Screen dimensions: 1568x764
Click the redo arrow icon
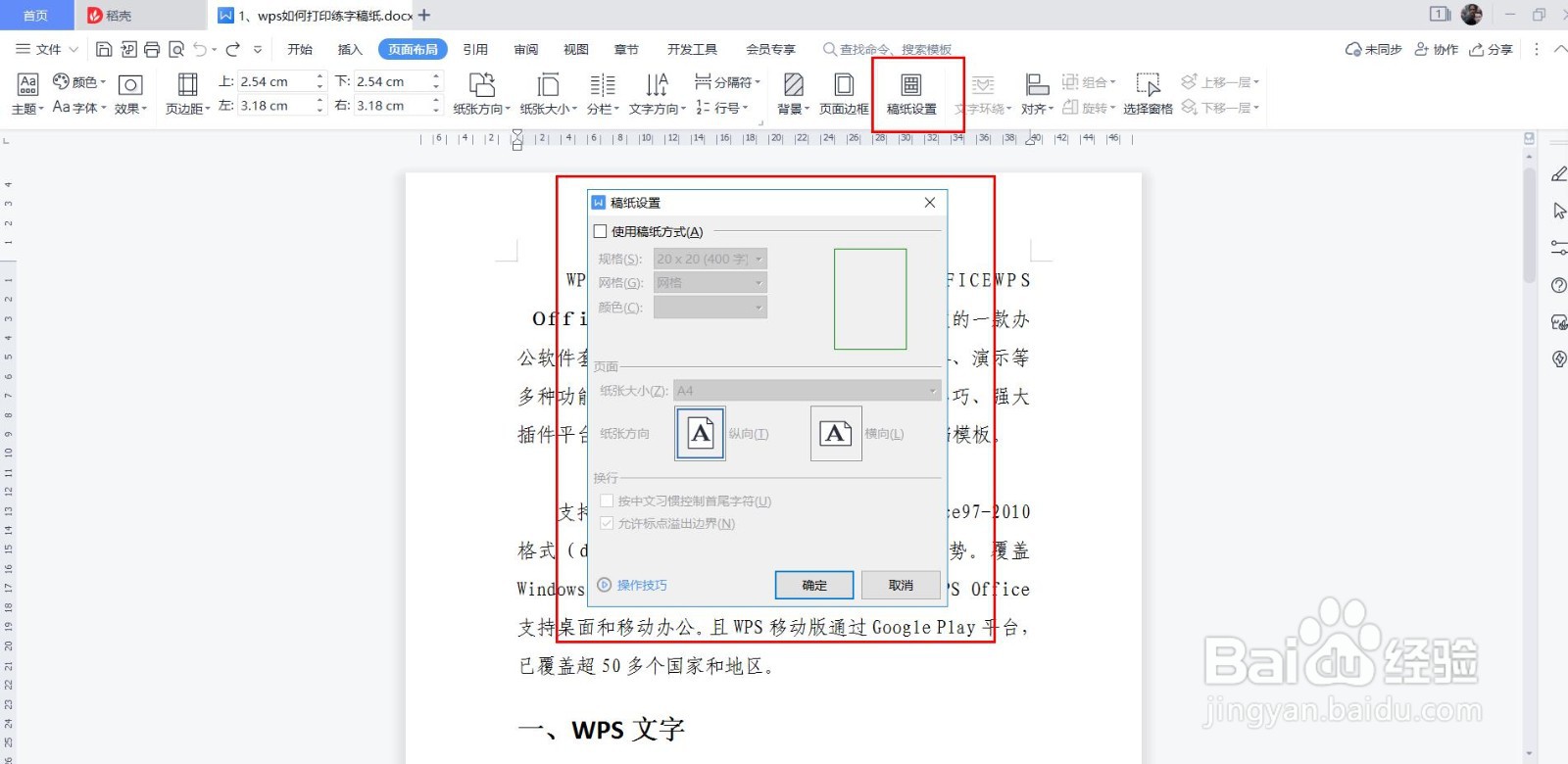(x=233, y=49)
